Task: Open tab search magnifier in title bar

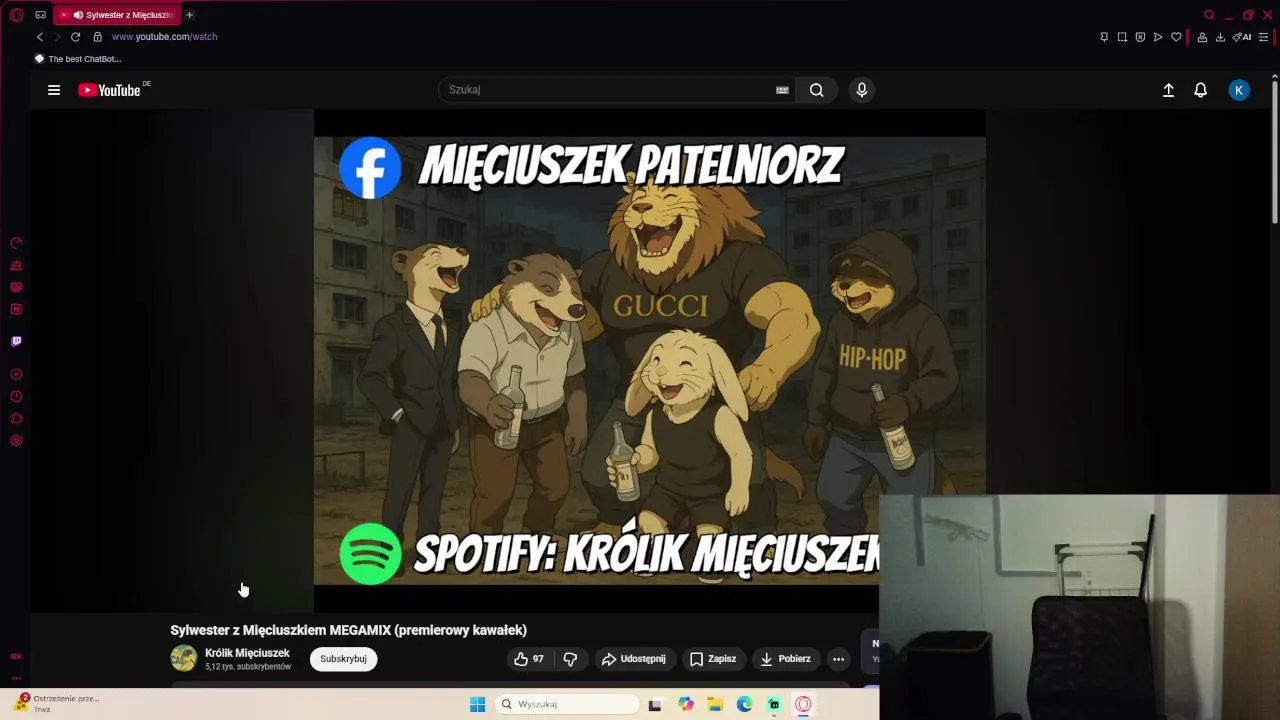Action: point(1209,15)
